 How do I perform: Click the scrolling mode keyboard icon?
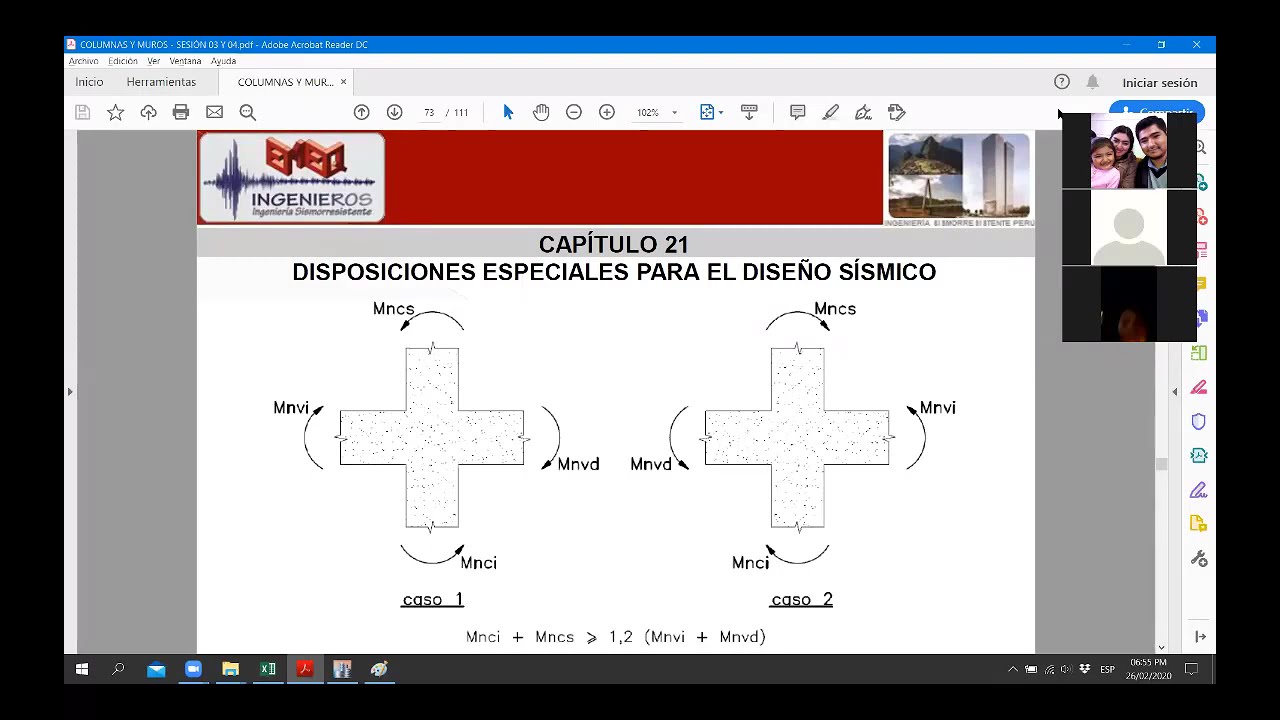749,112
